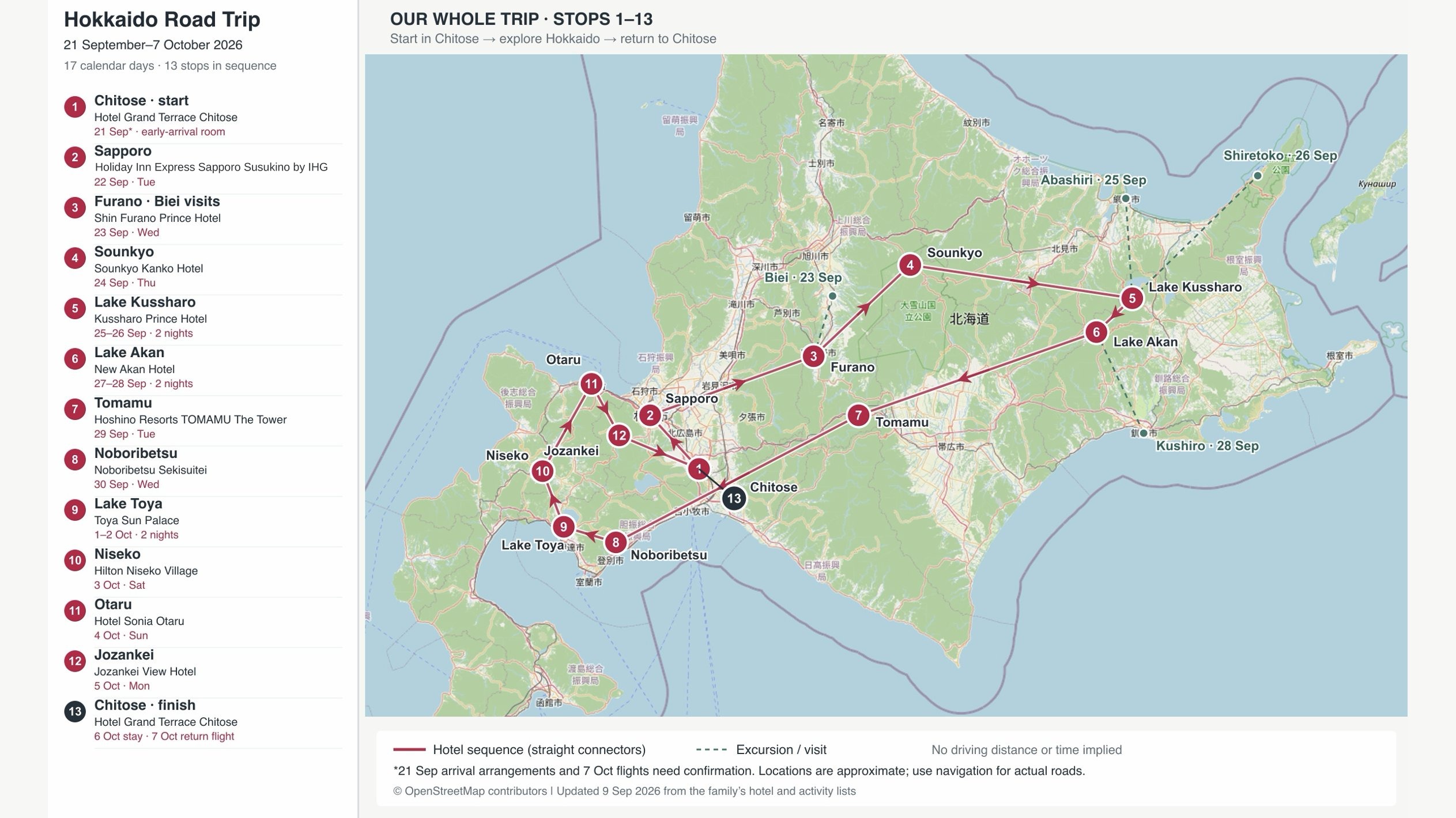
Task: Click '6 Oct stay · 7 Oct return flight'
Action: (x=164, y=736)
